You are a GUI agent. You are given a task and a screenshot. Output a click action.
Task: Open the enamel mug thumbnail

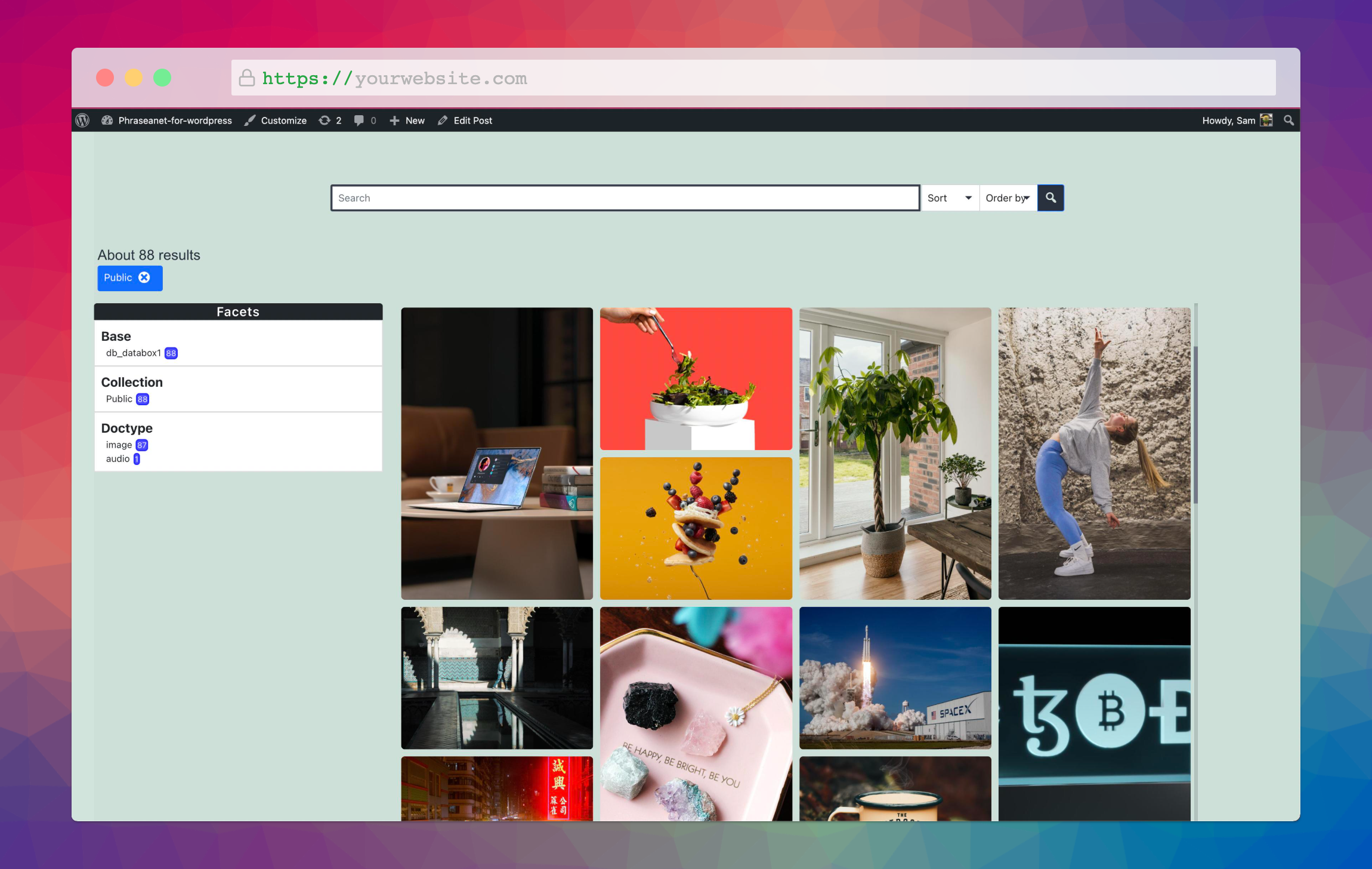[895, 788]
